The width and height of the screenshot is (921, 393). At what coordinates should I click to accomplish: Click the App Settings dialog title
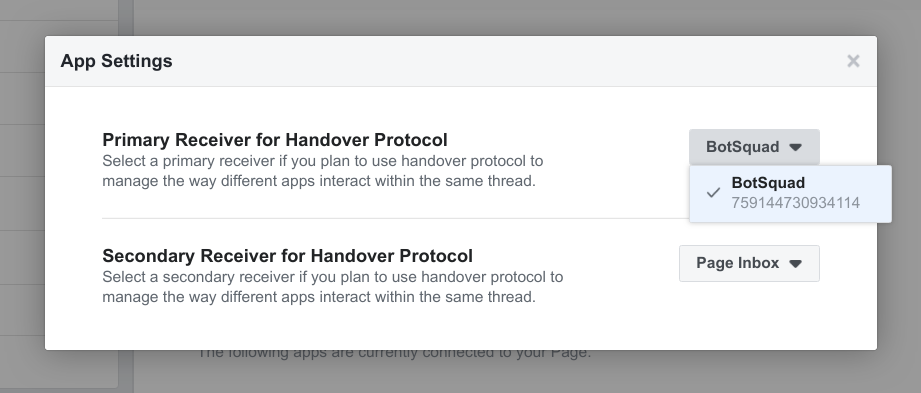click(x=116, y=61)
